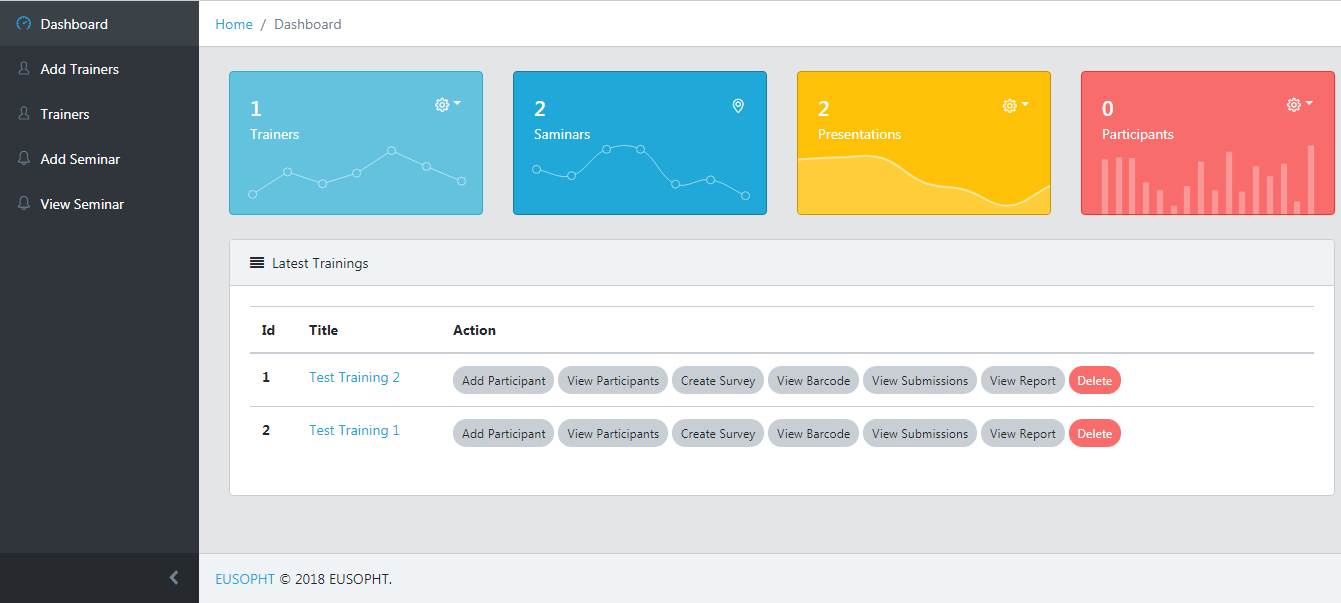Viewport: 1341px width, 603px height.
Task: Go to the Trainers sidebar menu item
Action: 65,114
